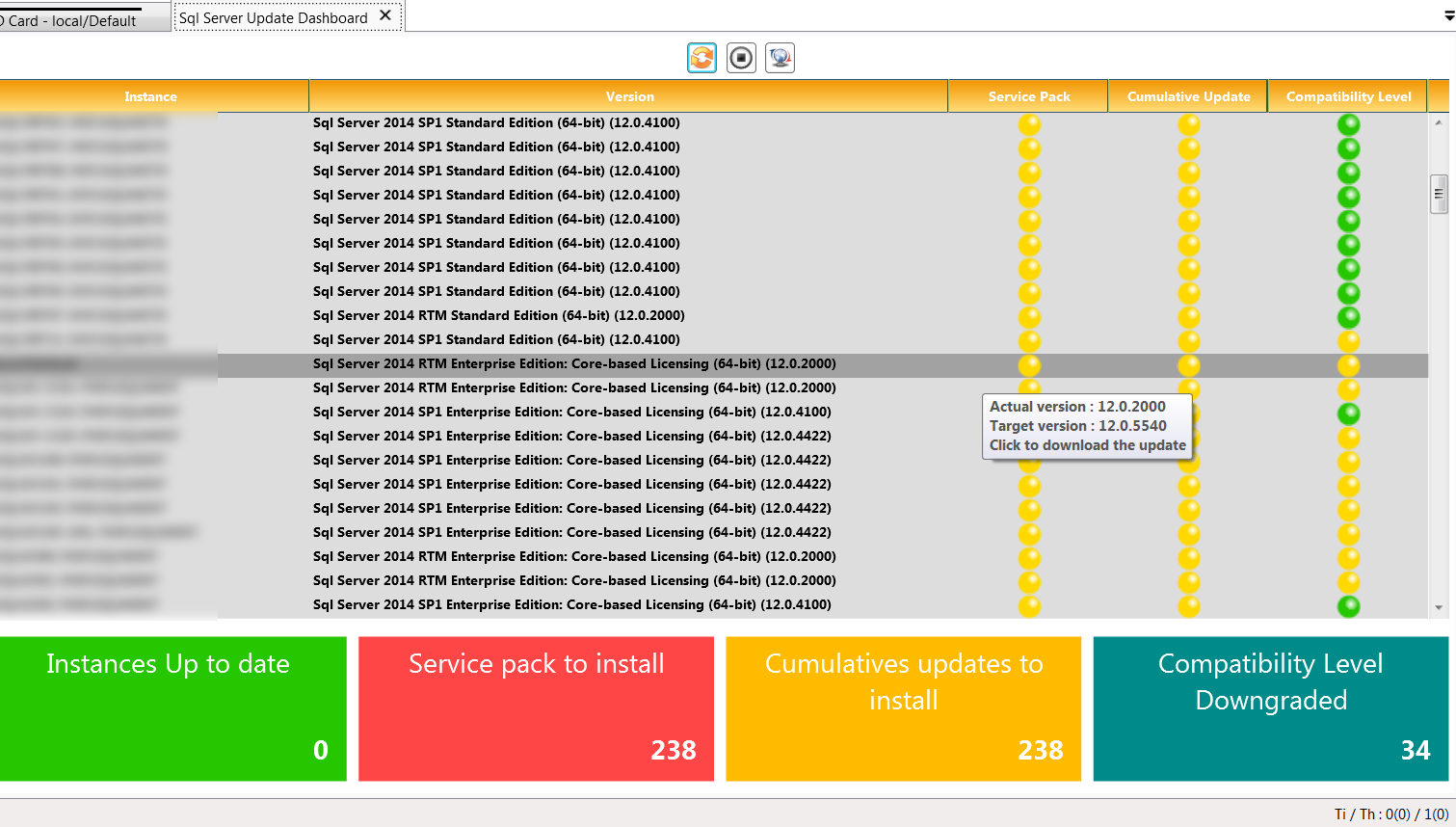
Task: Sort by the Service Pack column header
Action: pos(1029,96)
